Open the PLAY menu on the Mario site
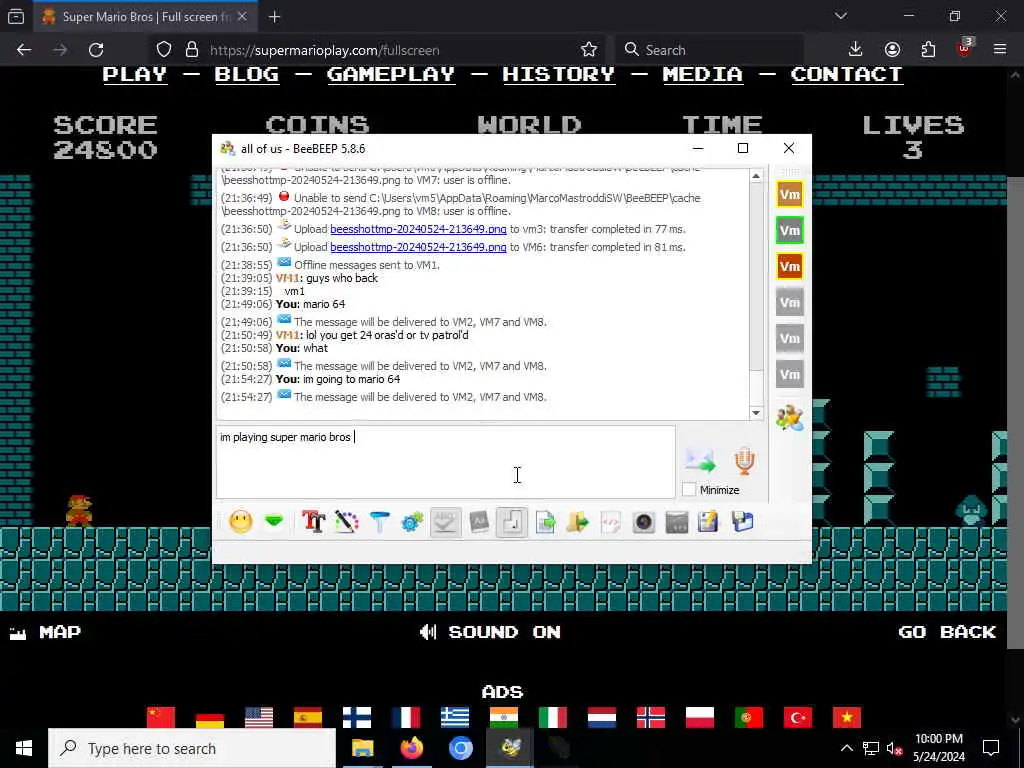 click(x=135, y=74)
